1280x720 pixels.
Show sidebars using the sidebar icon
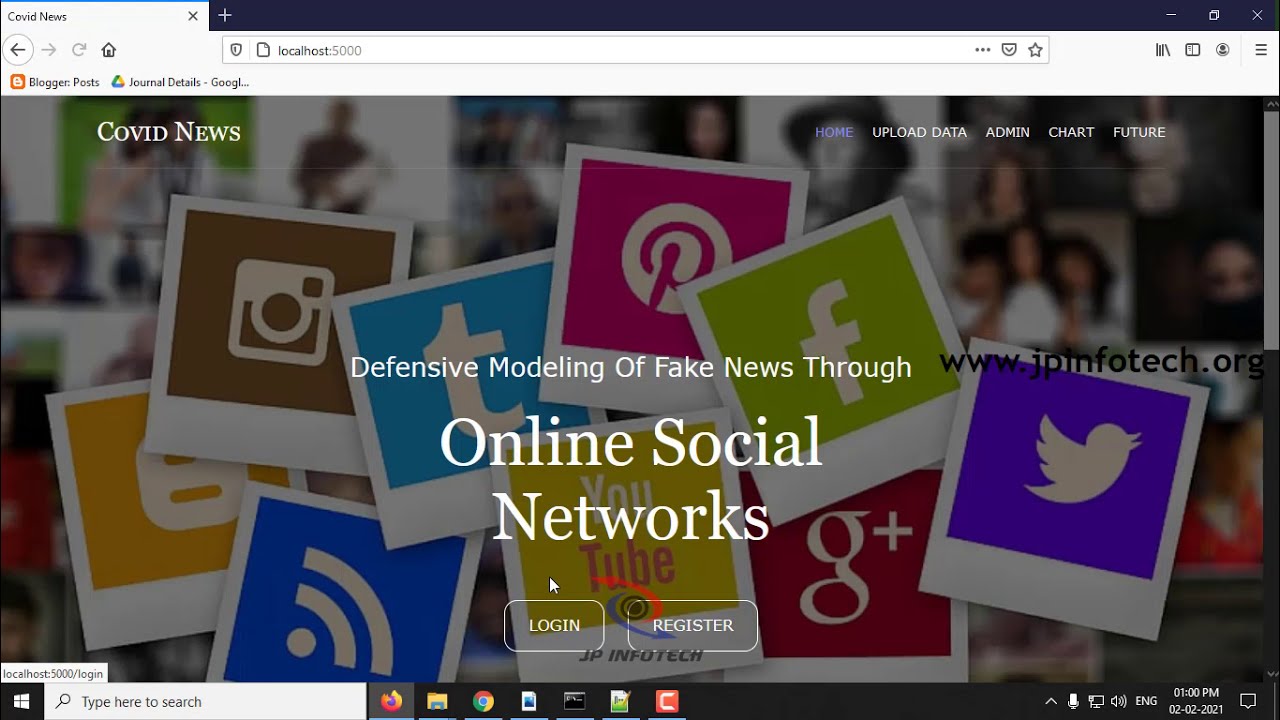pos(1193,50)
